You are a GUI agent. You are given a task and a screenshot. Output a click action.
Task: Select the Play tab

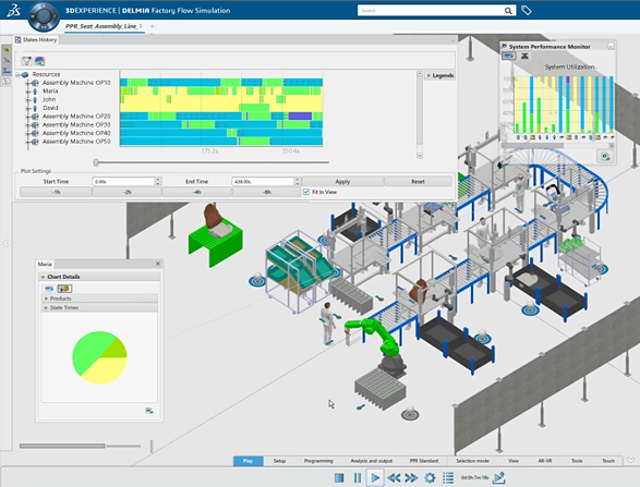coord(248,461)
